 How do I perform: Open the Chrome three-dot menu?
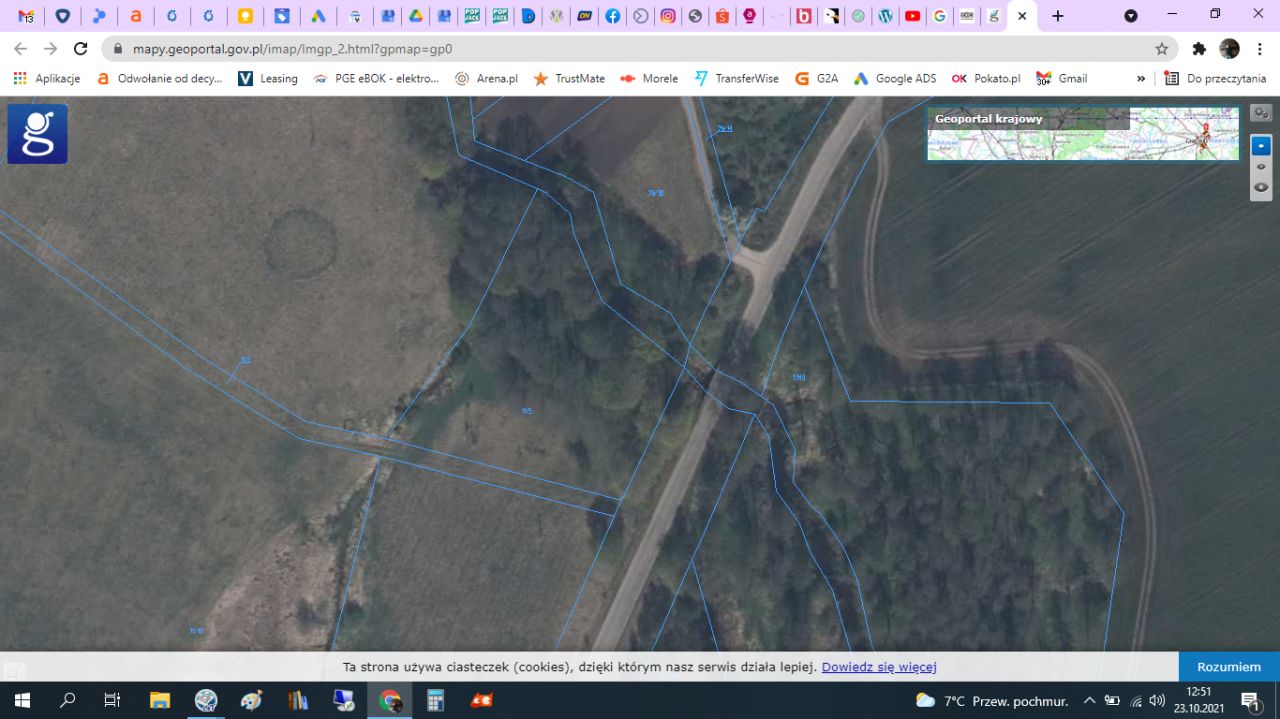pos(1260,49)
